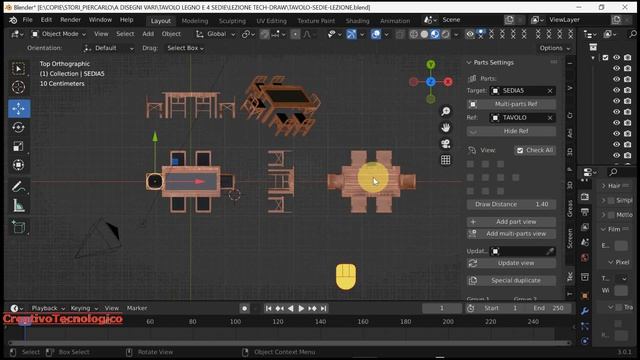640x360 pixels.
Task: Open the Playback dropdown menu
Action: pos(48,308)
